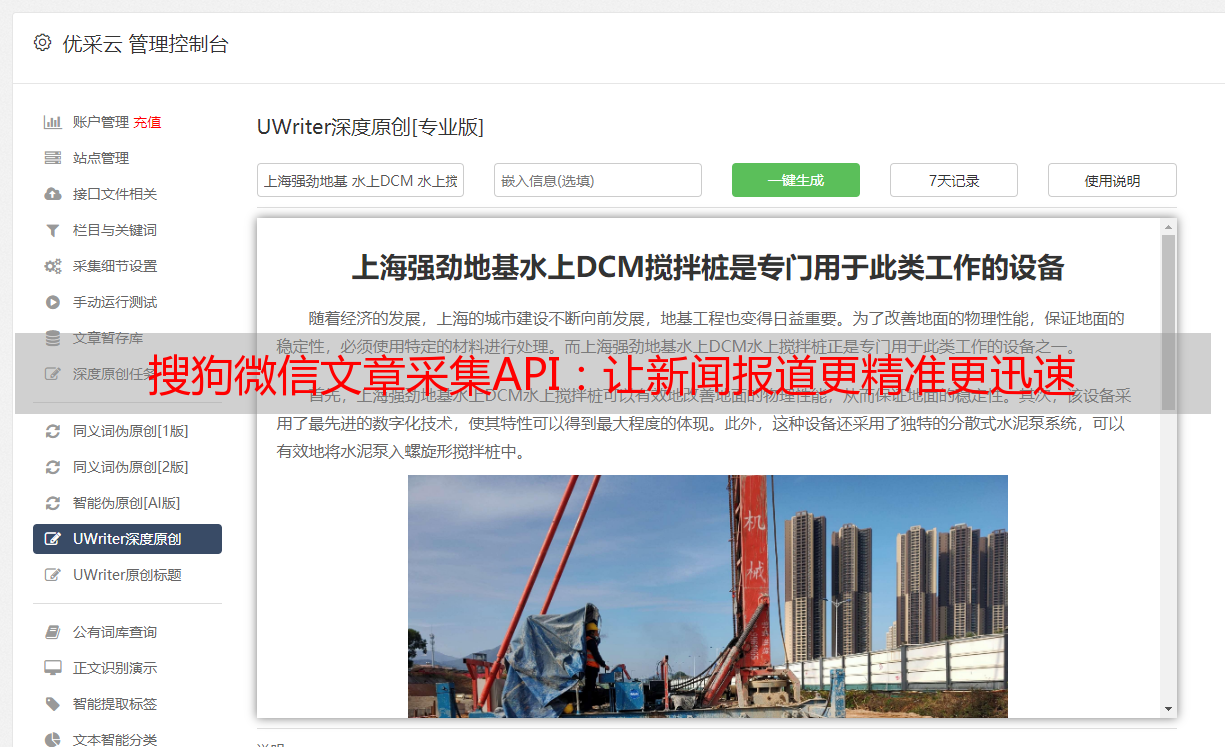Click the monitor icon for 正文识别演示
Viewport: 1225px width, 747px height.
coord(53,668)
